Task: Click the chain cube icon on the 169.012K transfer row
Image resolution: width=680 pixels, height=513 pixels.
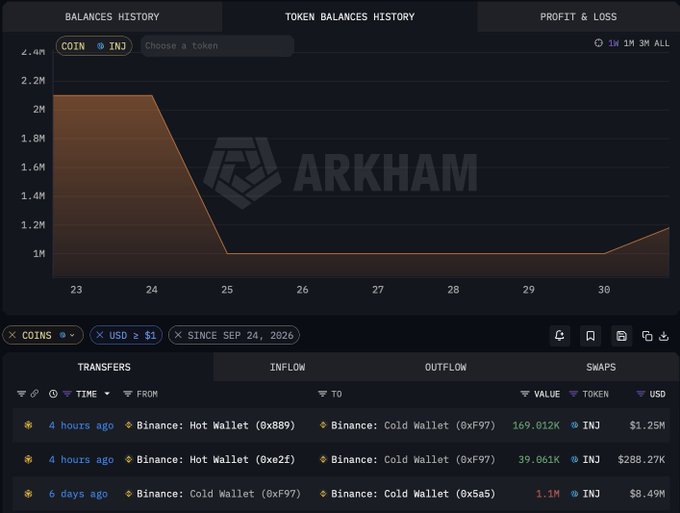Action: tap(29, 425)
